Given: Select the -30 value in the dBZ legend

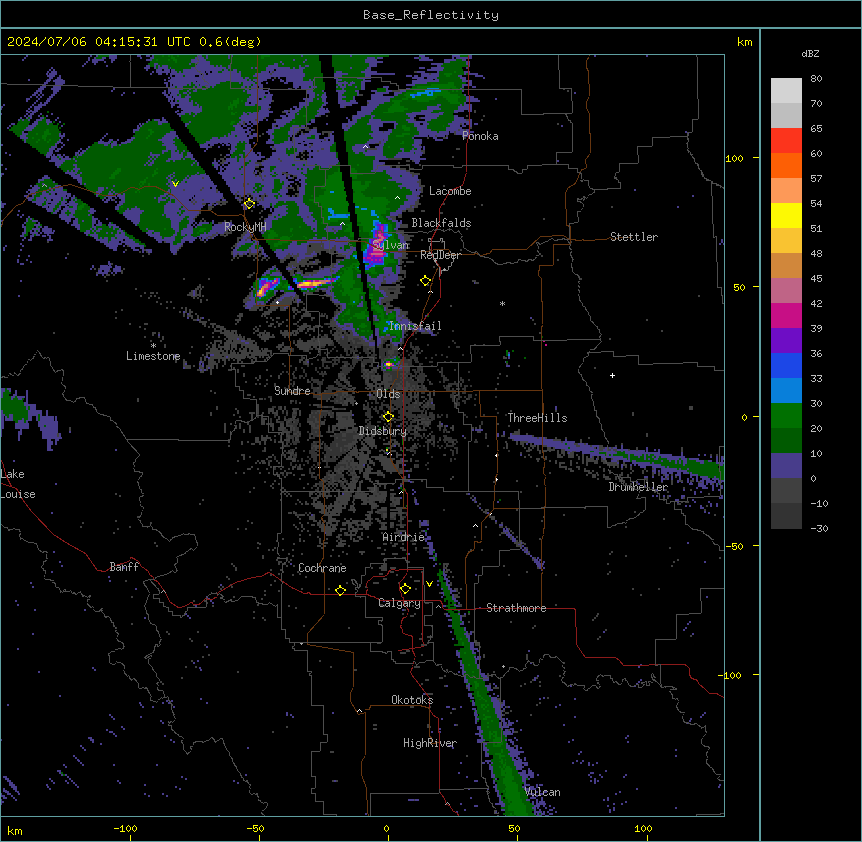Looking at the screenshot, I should coord(819,528).
